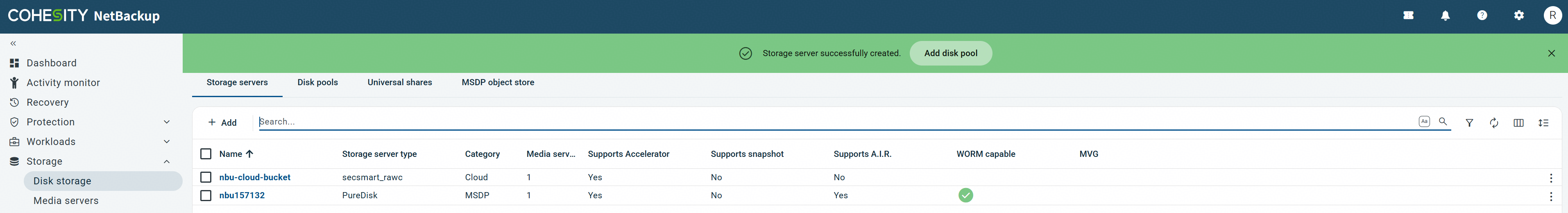Switch to the MSDP object store tab

coord(498,83)
